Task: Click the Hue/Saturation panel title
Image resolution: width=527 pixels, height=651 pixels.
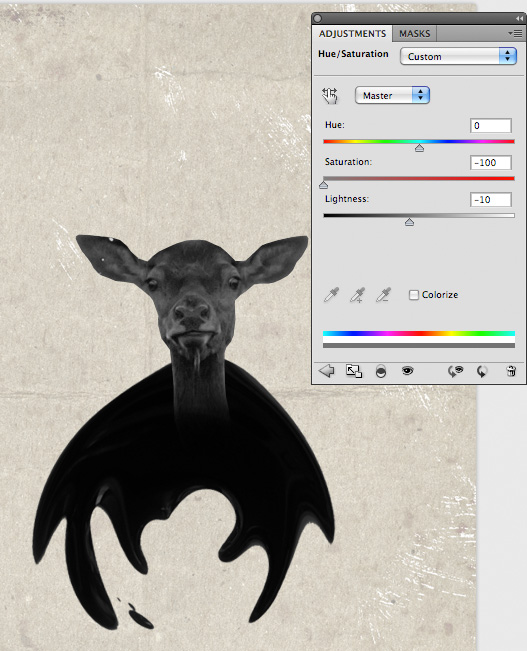Action: point(353,54)
